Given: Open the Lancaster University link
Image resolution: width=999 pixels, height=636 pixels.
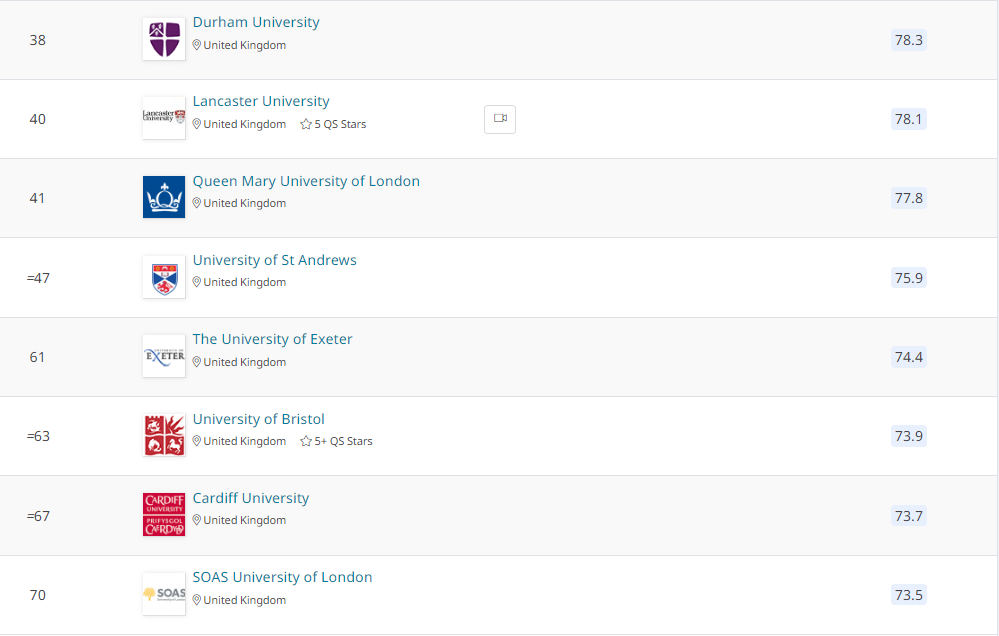Looking at the screenshot, I should pos(261,101).
